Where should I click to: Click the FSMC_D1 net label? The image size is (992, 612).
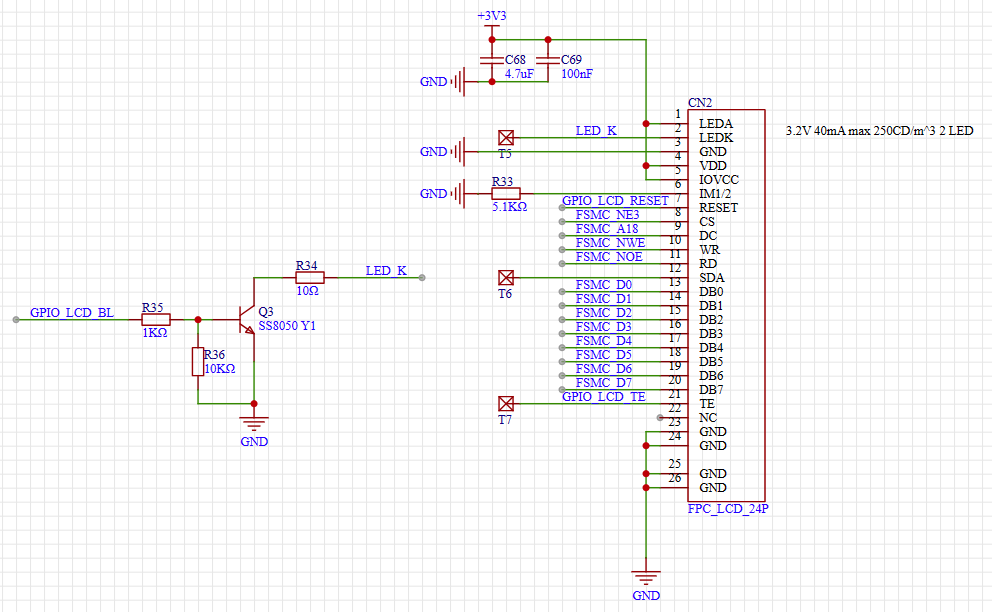click(x=604, y=299)
